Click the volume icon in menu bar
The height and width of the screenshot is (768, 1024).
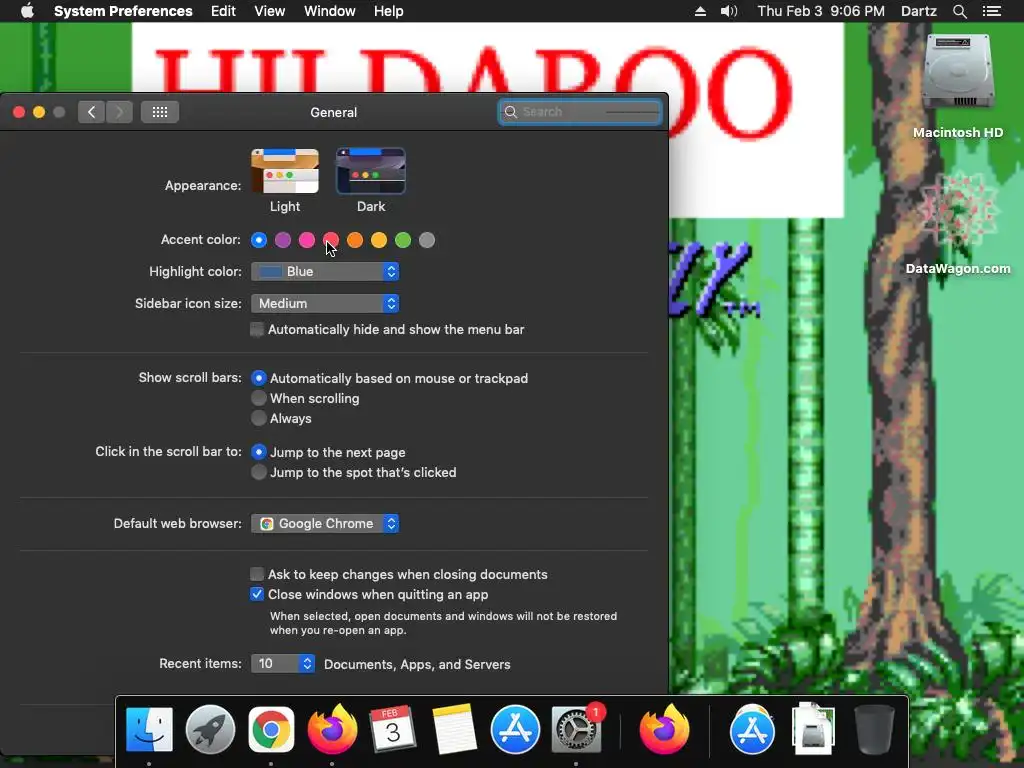(728, 11)
